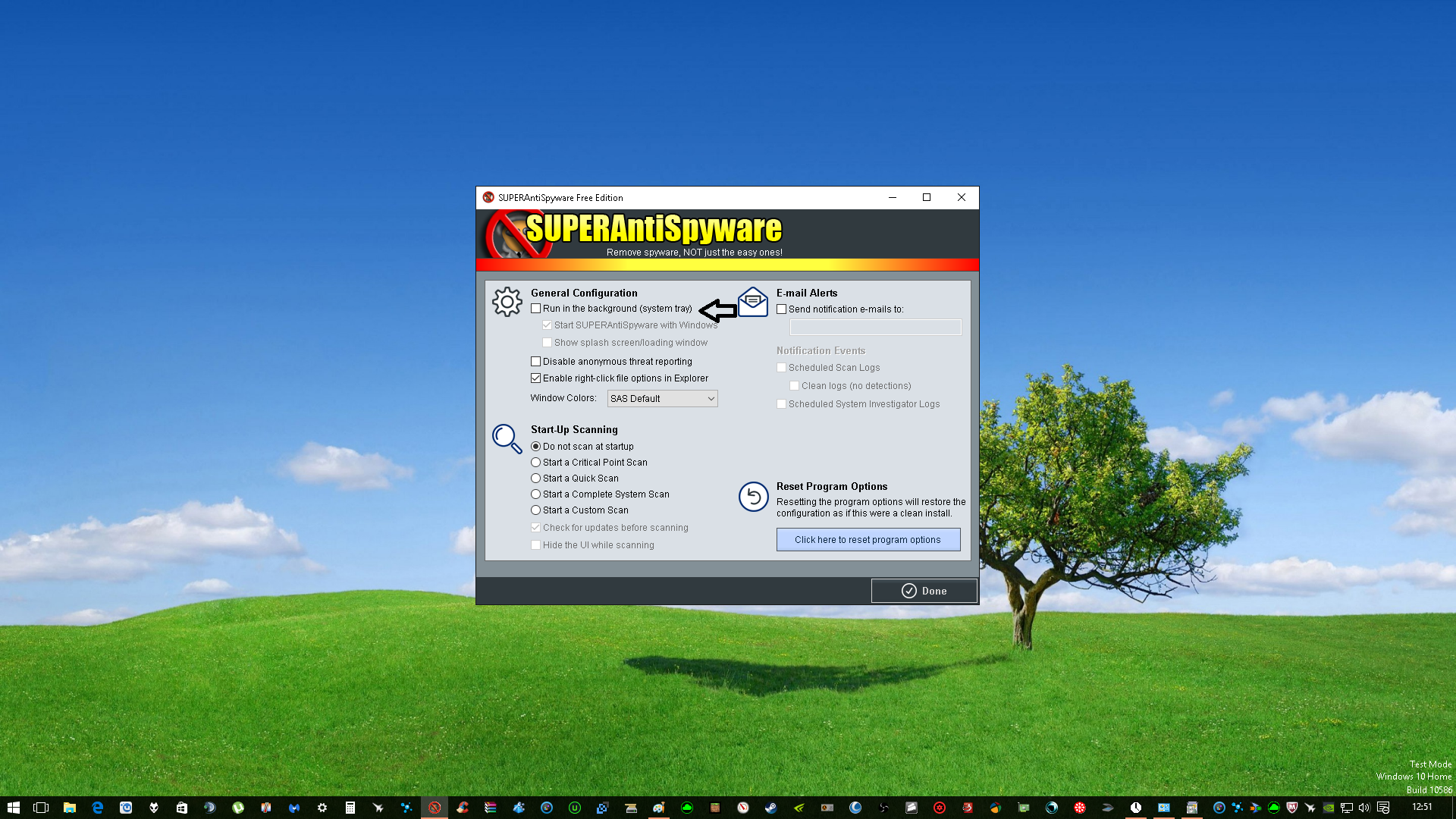Click here to reset program options
Viewport: 1456px width, 819px height.
pos(868,540)
